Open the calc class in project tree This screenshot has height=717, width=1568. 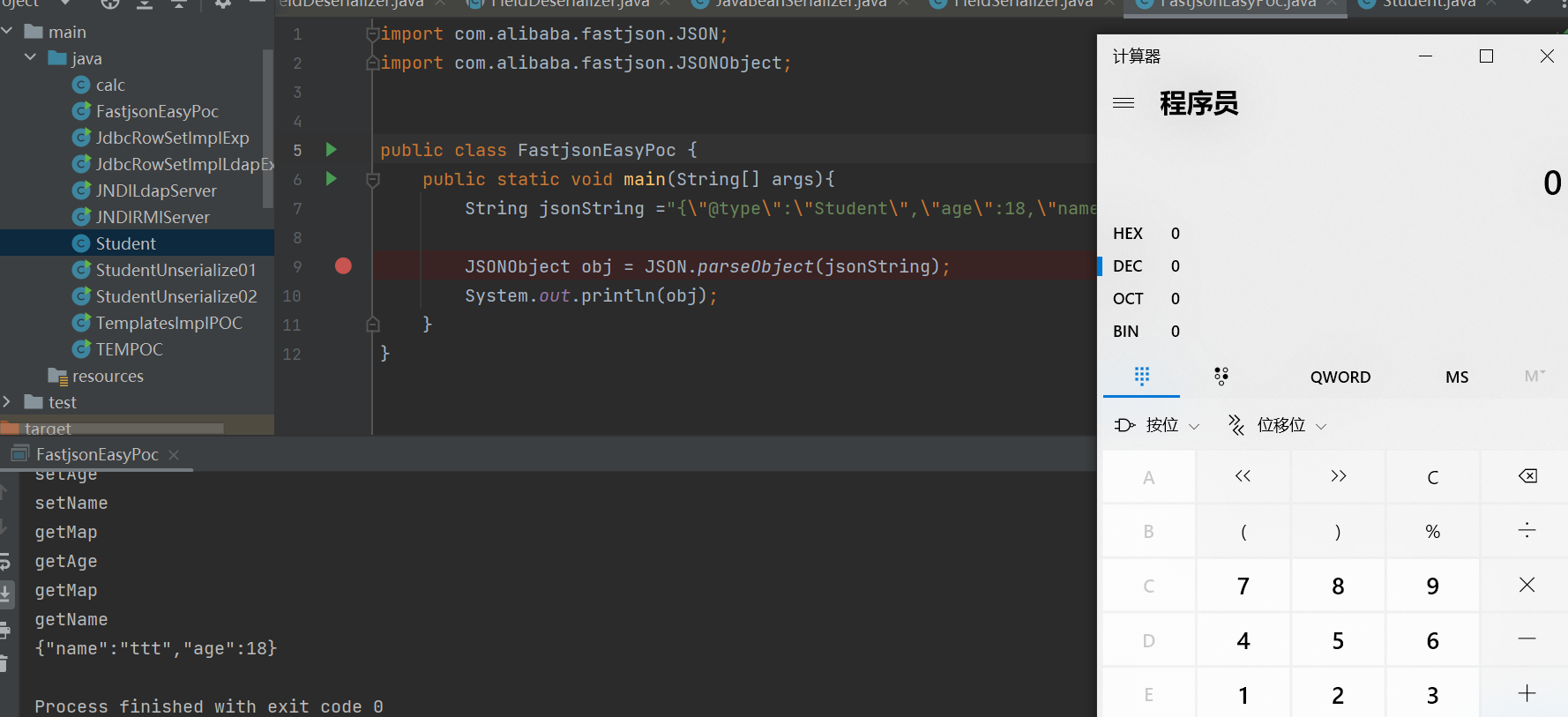(110, 85)
